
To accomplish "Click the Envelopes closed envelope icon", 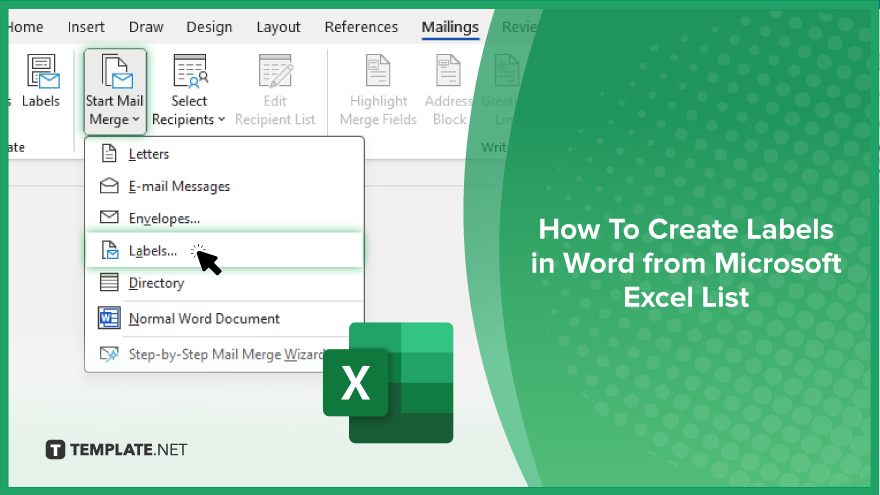I will [109, 217].
